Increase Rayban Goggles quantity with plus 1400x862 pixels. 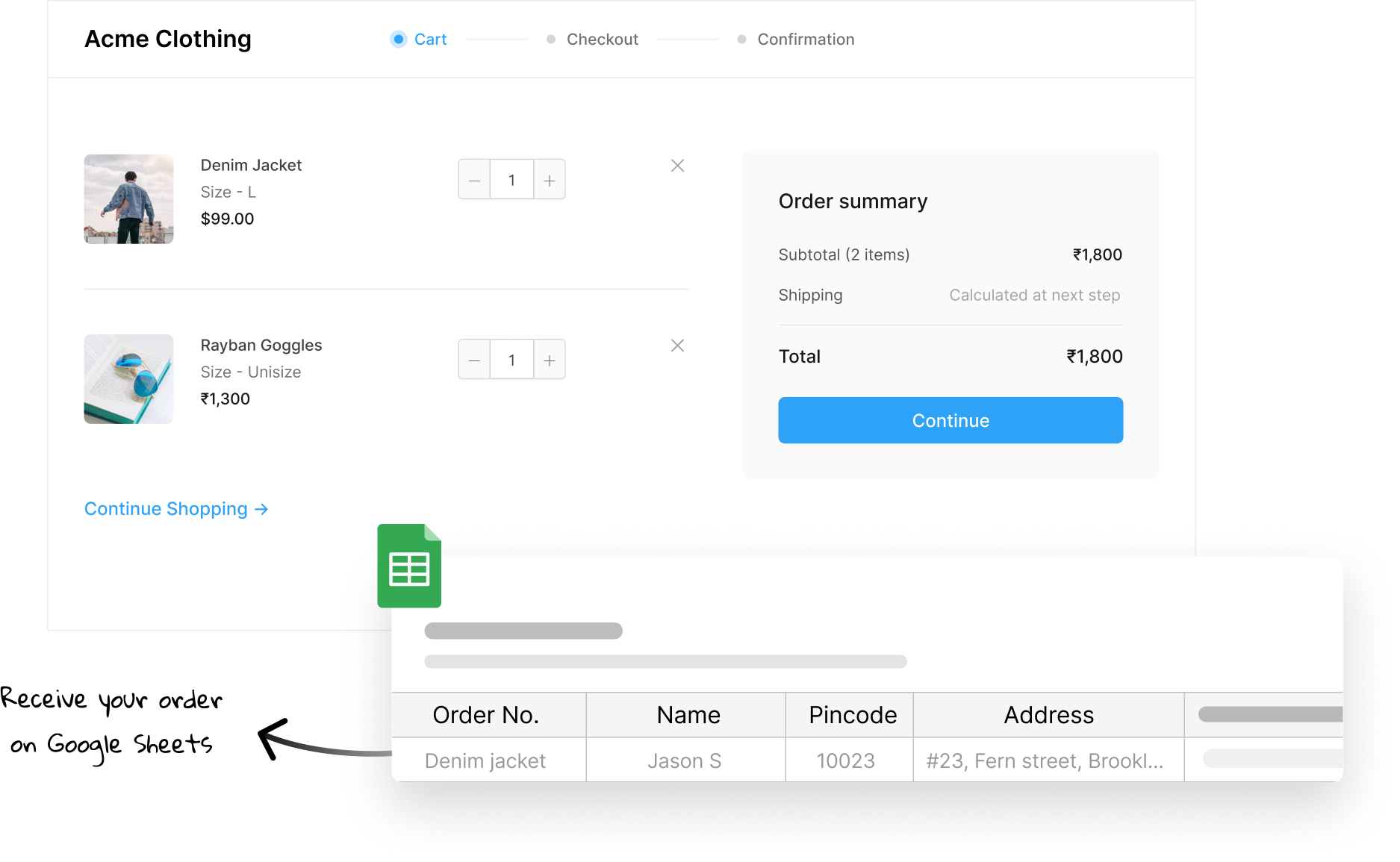550,360
